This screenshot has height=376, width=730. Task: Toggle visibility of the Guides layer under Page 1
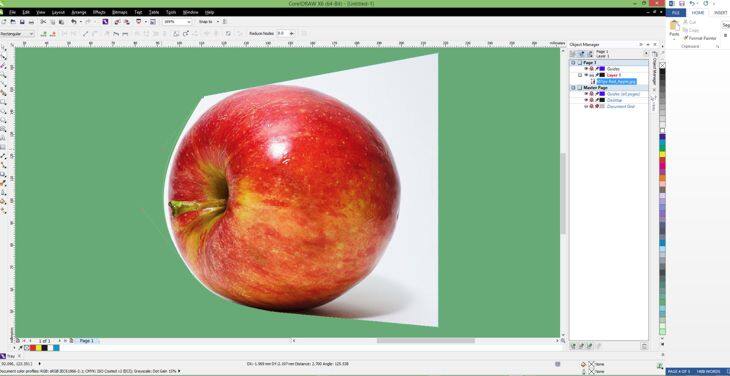[x=586, y=69]
